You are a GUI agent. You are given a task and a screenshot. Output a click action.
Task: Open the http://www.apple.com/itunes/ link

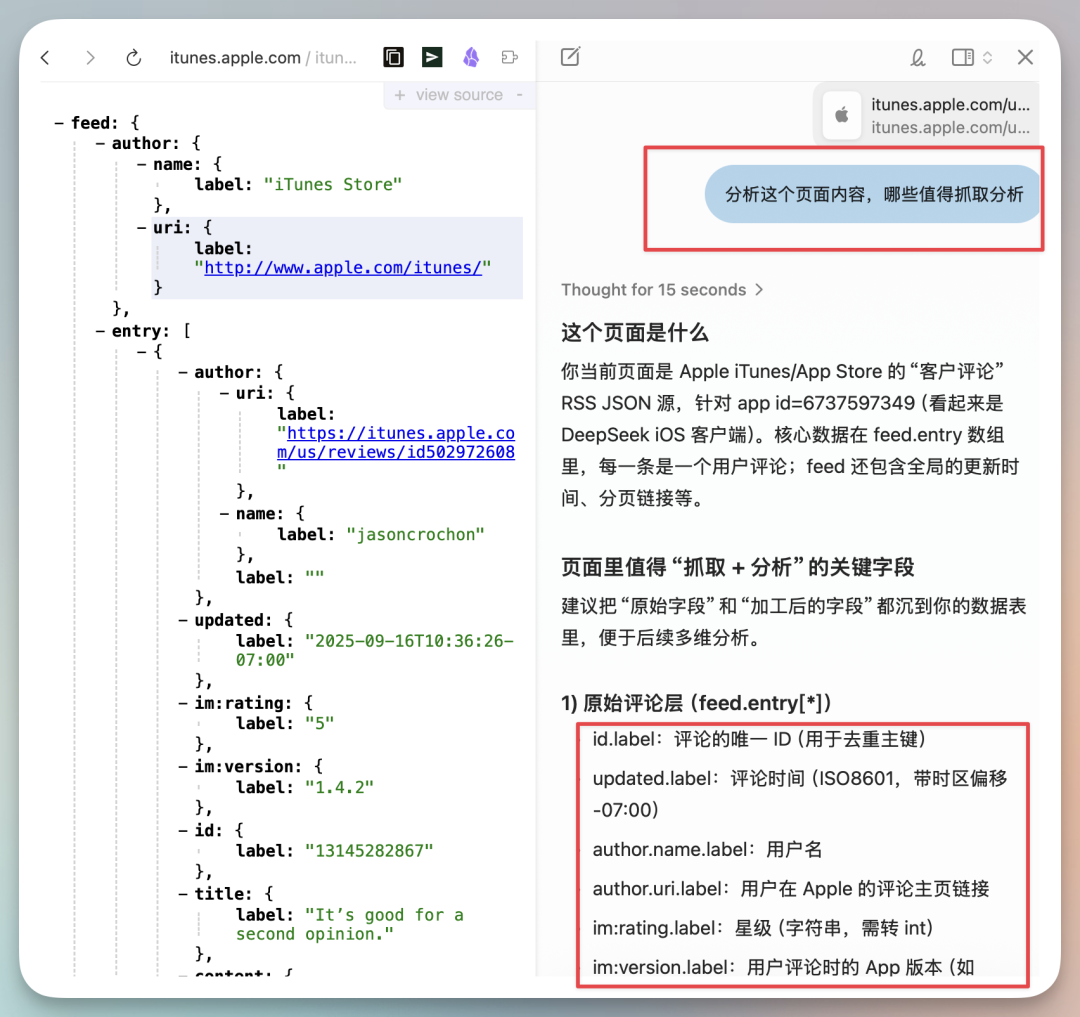(x=342, y=268)
